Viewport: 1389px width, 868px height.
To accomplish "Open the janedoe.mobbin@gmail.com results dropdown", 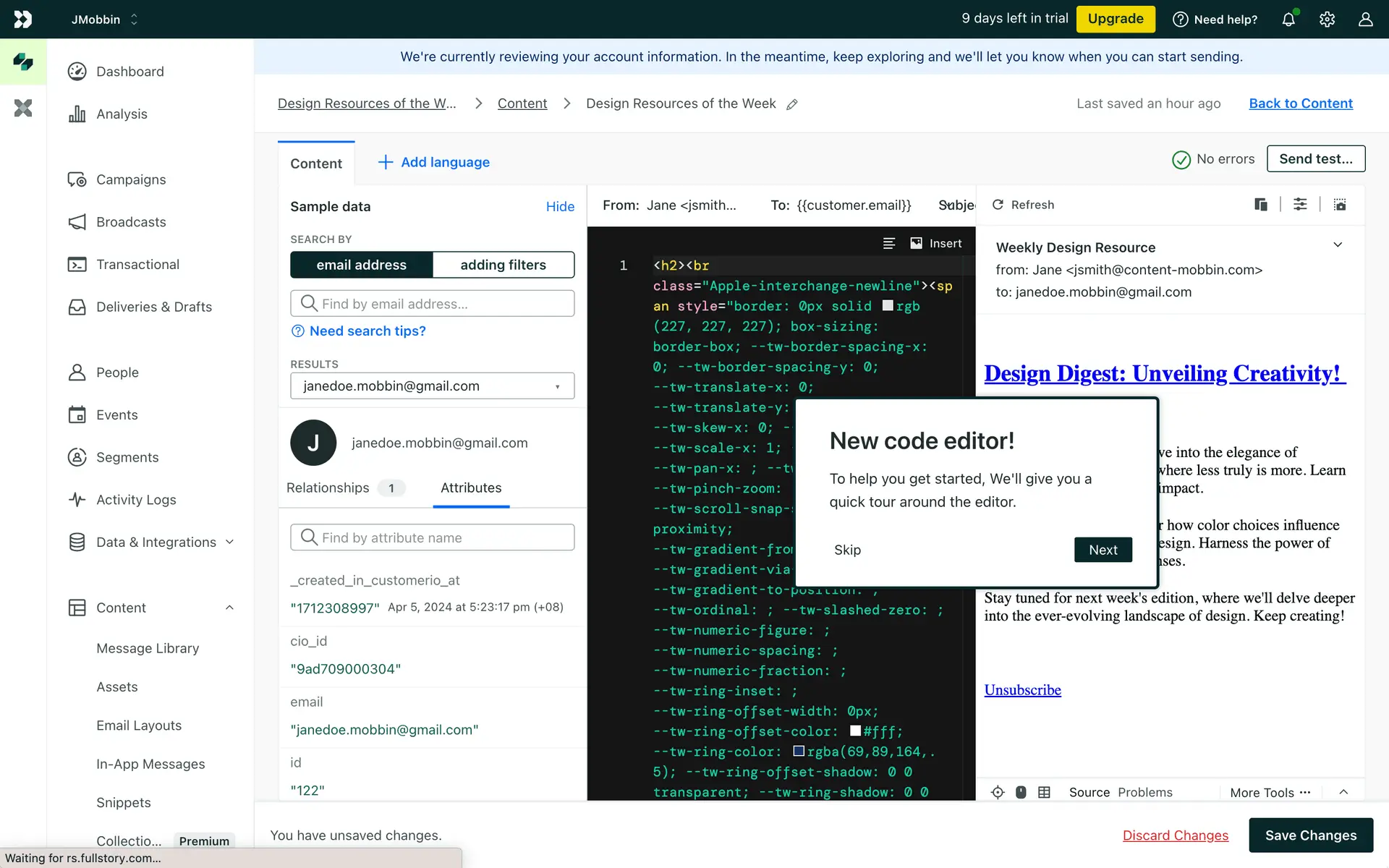I will tap(432, 386).
